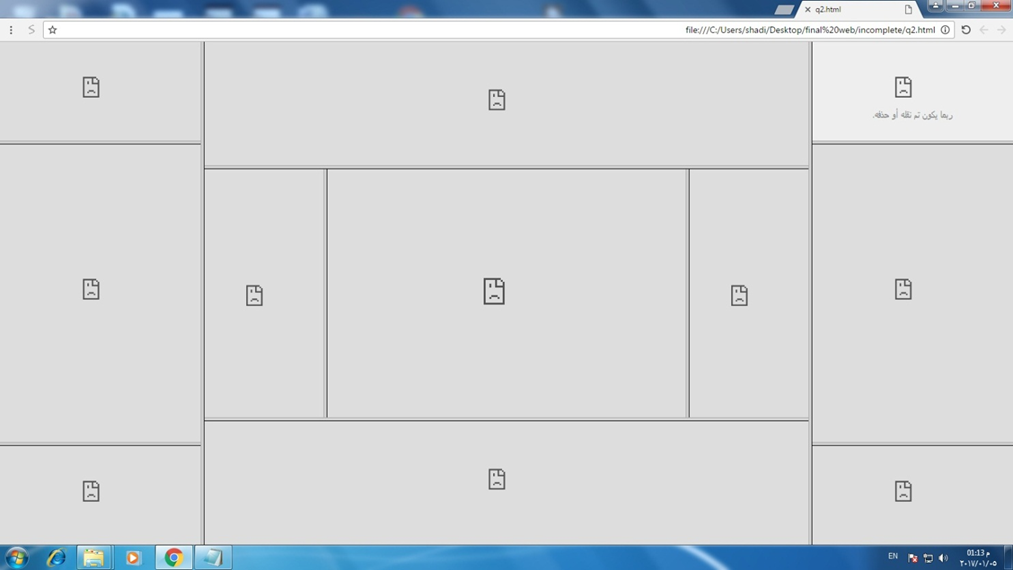
Task: Click the Arabic error message text in top-right frame
Action: 912,115
